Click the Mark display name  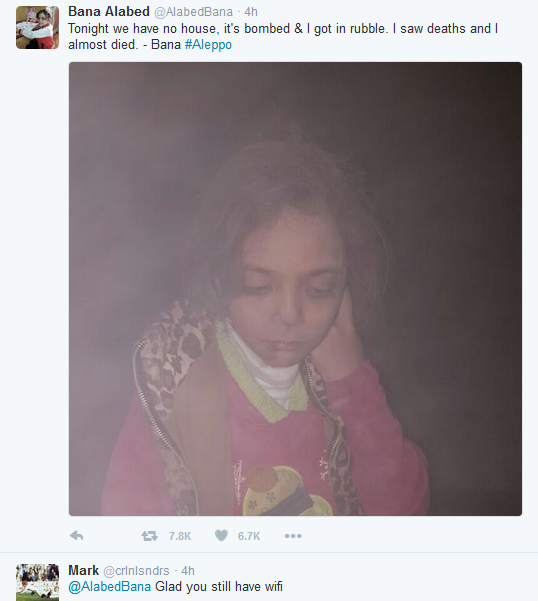point(84,570)
